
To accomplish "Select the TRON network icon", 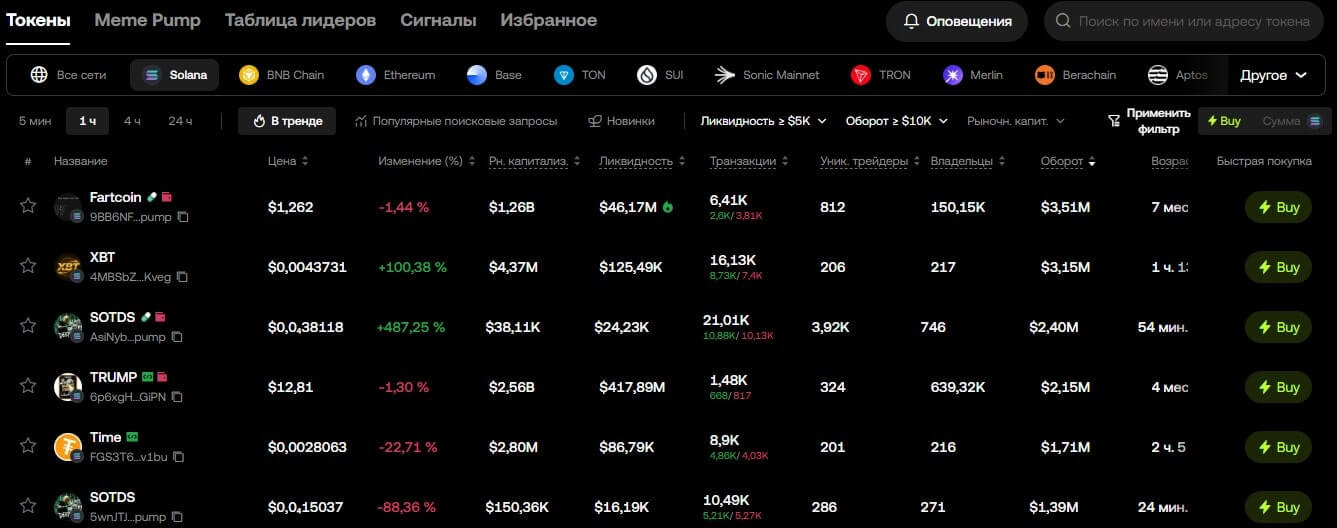I will click(x=861, y=75).
